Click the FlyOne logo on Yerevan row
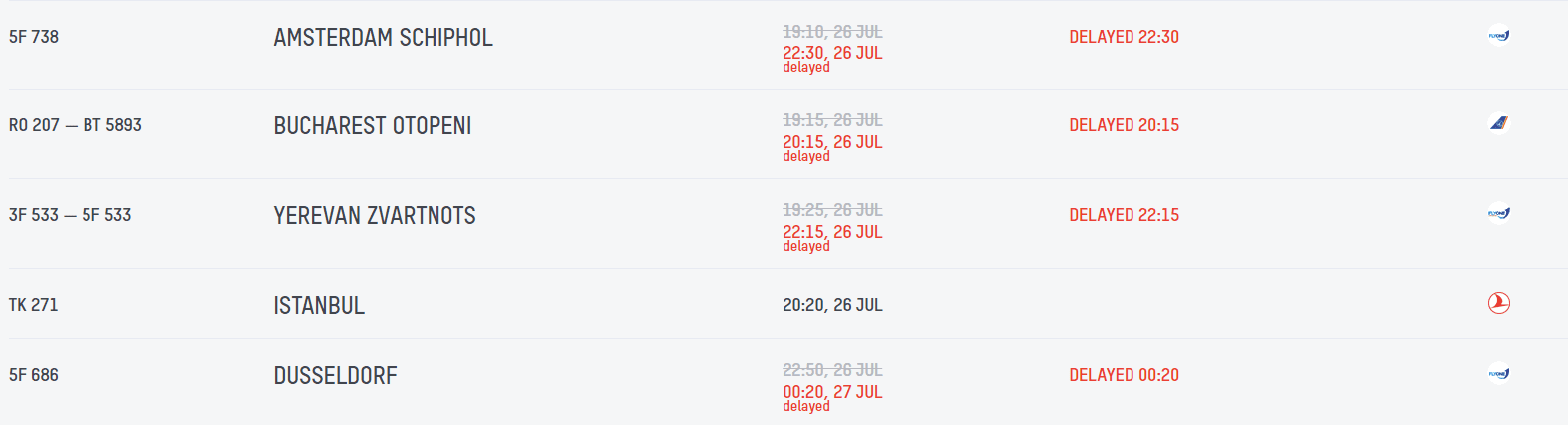The width and height of the screenshot is (1568, 425). point(1498,214)
